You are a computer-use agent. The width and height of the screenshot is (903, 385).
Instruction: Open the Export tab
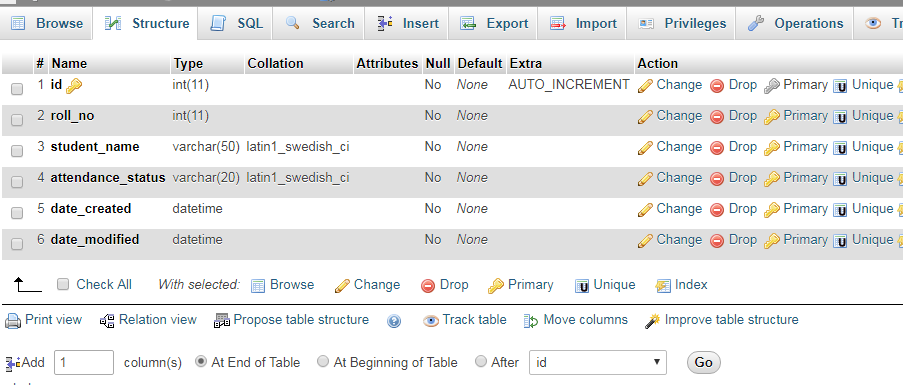click(493, 24)
